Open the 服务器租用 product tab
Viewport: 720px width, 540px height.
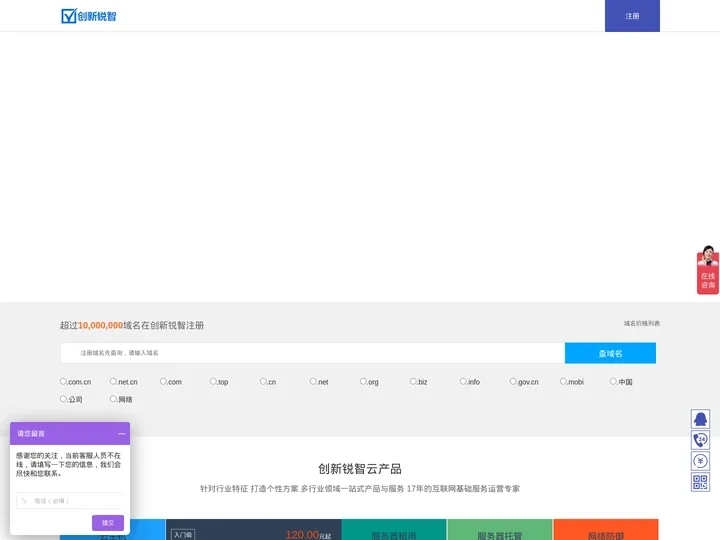point(394,530)
